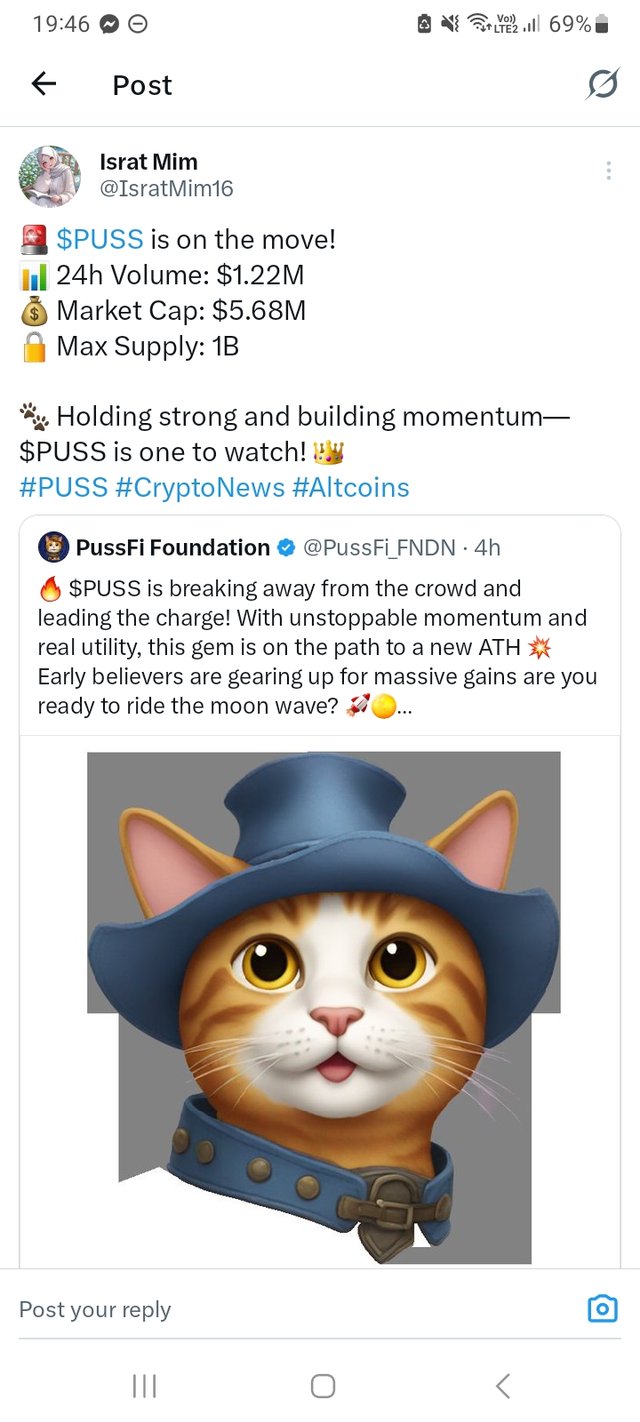640x1422 pixels.
Task: Tap the Grok icon in header
Action: tap(602, 85)
